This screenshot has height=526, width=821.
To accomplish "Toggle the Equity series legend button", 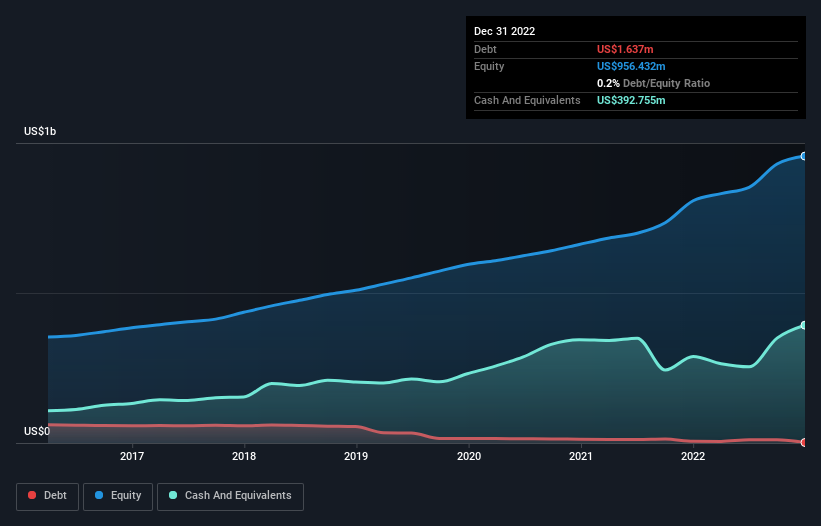I will coord(118,496).
